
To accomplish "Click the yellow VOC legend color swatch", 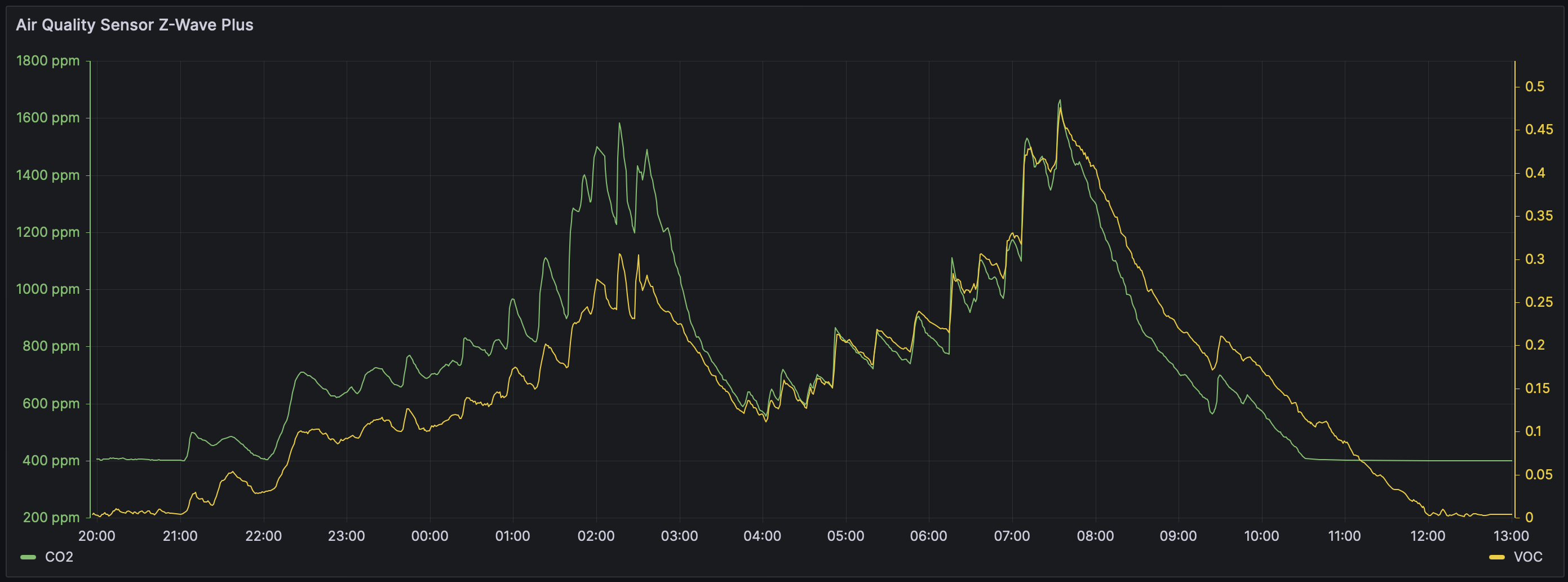I will click(1497, 557).
